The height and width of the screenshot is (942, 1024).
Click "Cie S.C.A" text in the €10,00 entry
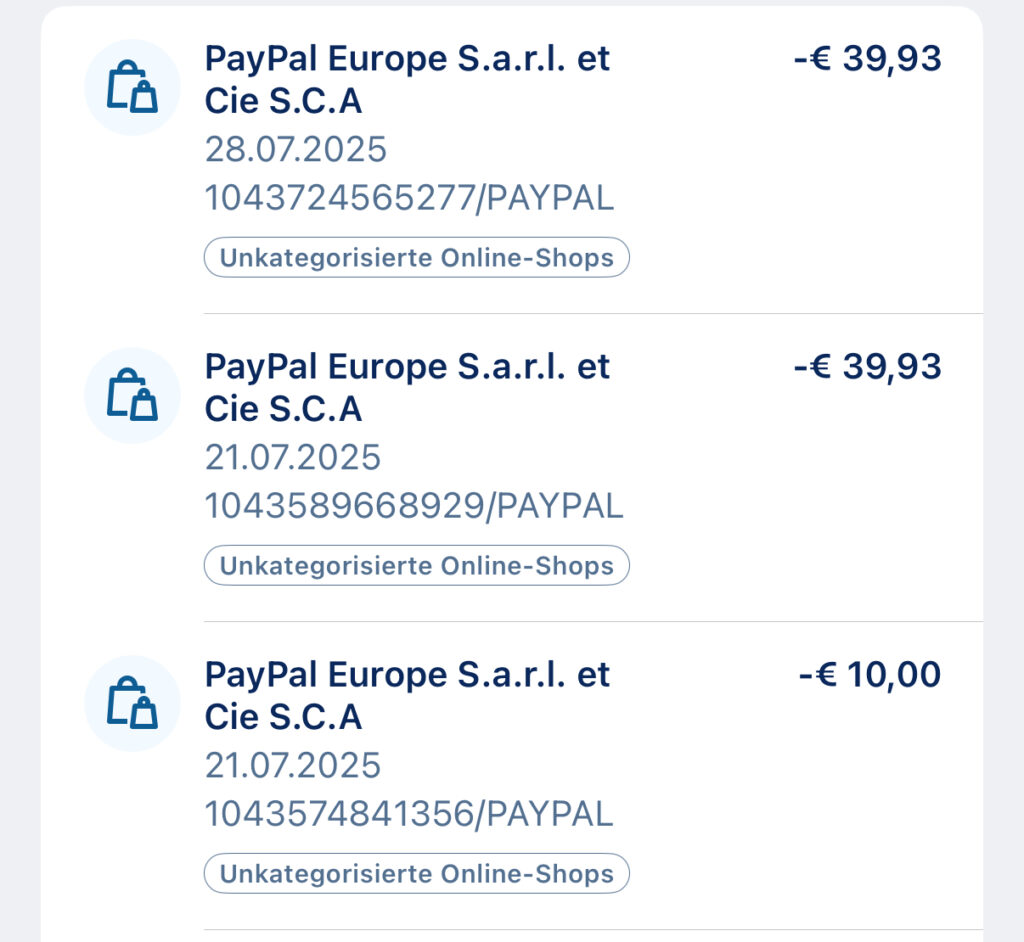[x=283, y=718]
